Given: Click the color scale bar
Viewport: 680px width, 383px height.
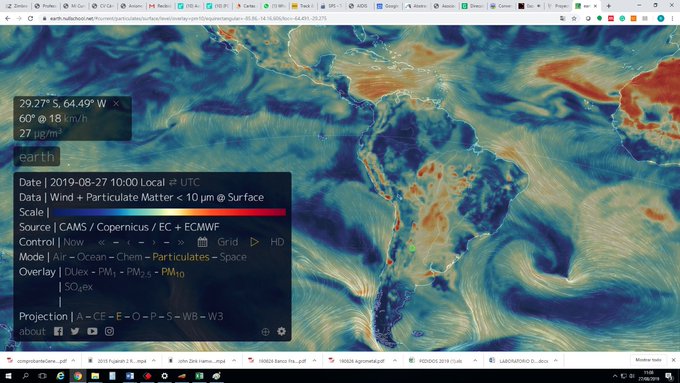Looking at the screenshot, I should click(169, 212).
